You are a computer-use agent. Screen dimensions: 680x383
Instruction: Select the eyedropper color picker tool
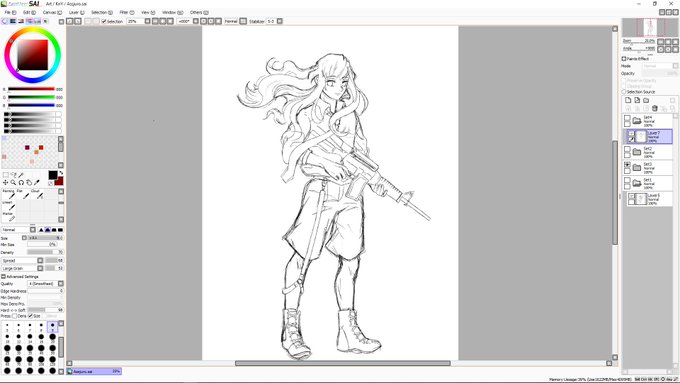(36, 183)
